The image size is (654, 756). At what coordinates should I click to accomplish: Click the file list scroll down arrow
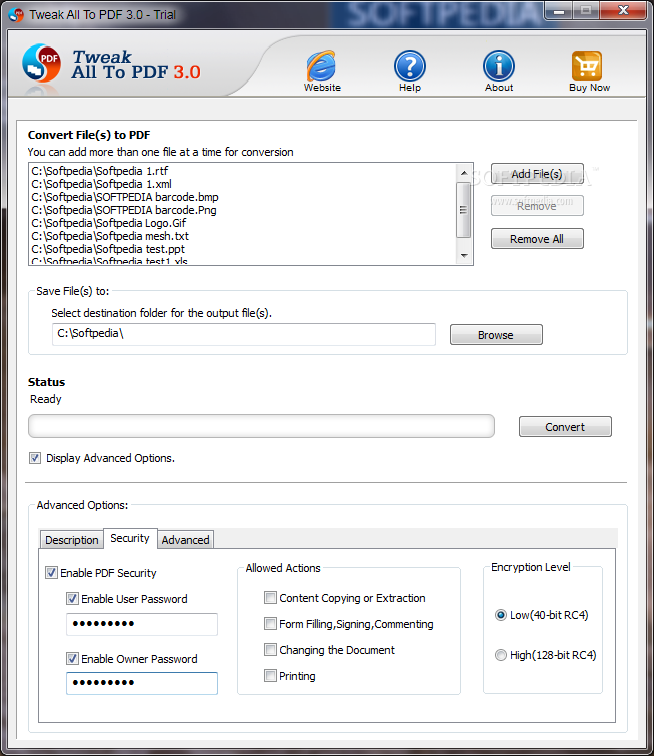[464, 256]
